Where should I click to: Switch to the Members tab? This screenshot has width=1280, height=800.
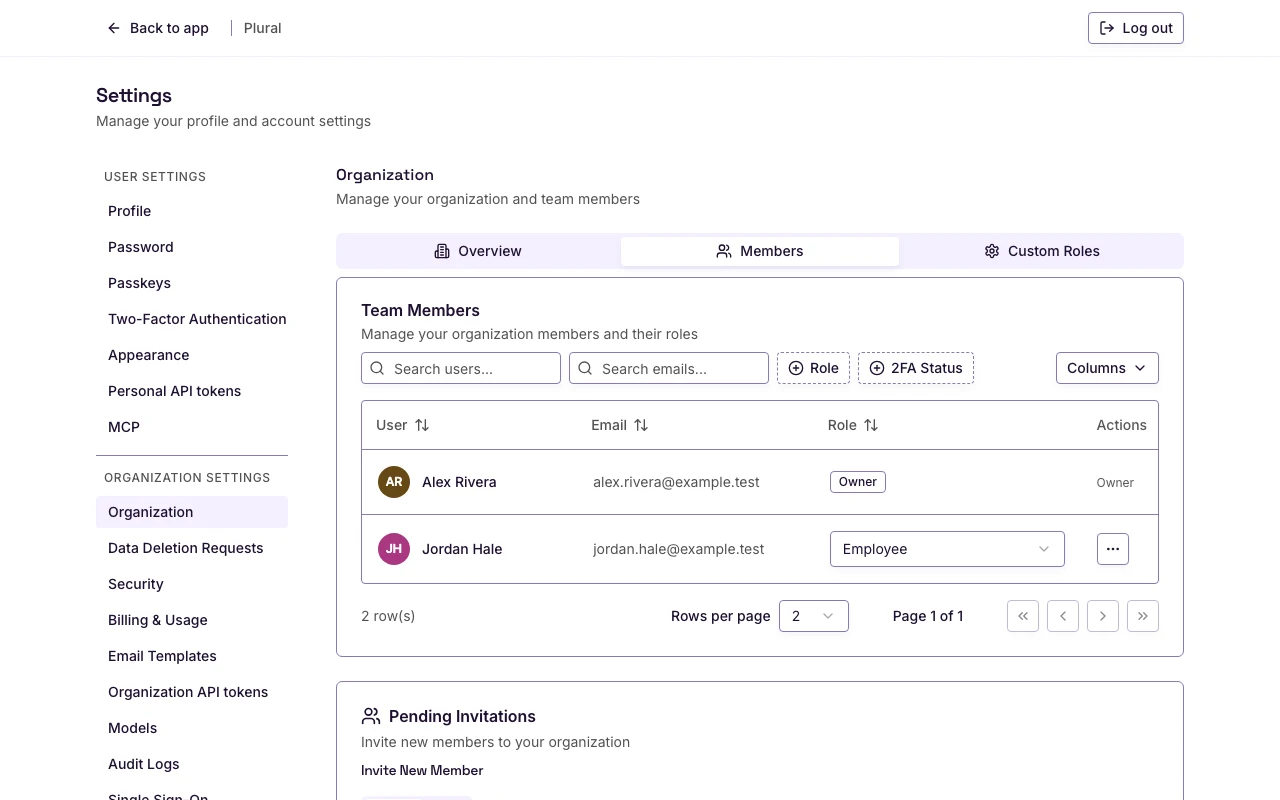[x=760, y=251]
